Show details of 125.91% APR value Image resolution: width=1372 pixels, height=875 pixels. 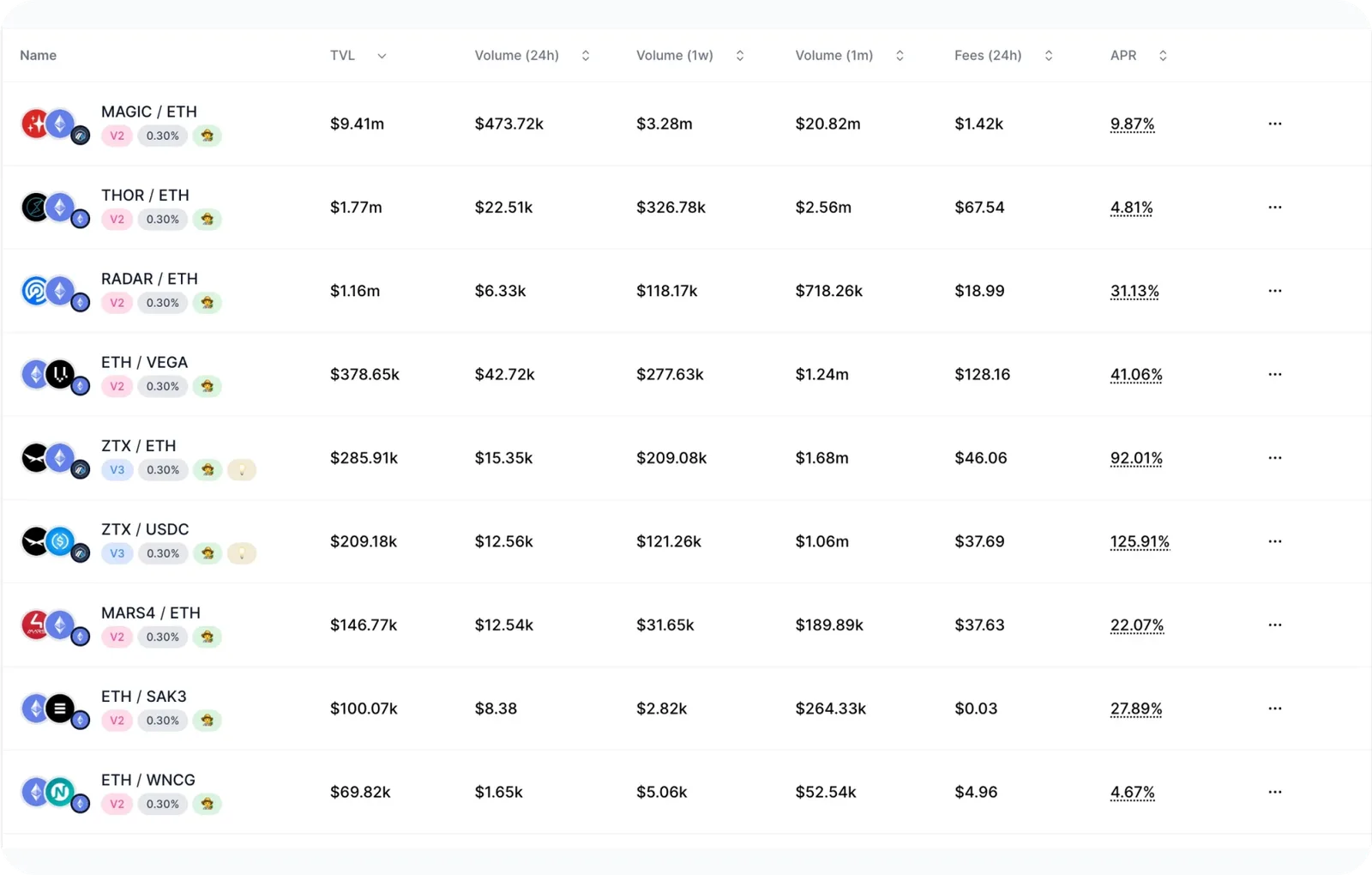(x=1140, y=542)
